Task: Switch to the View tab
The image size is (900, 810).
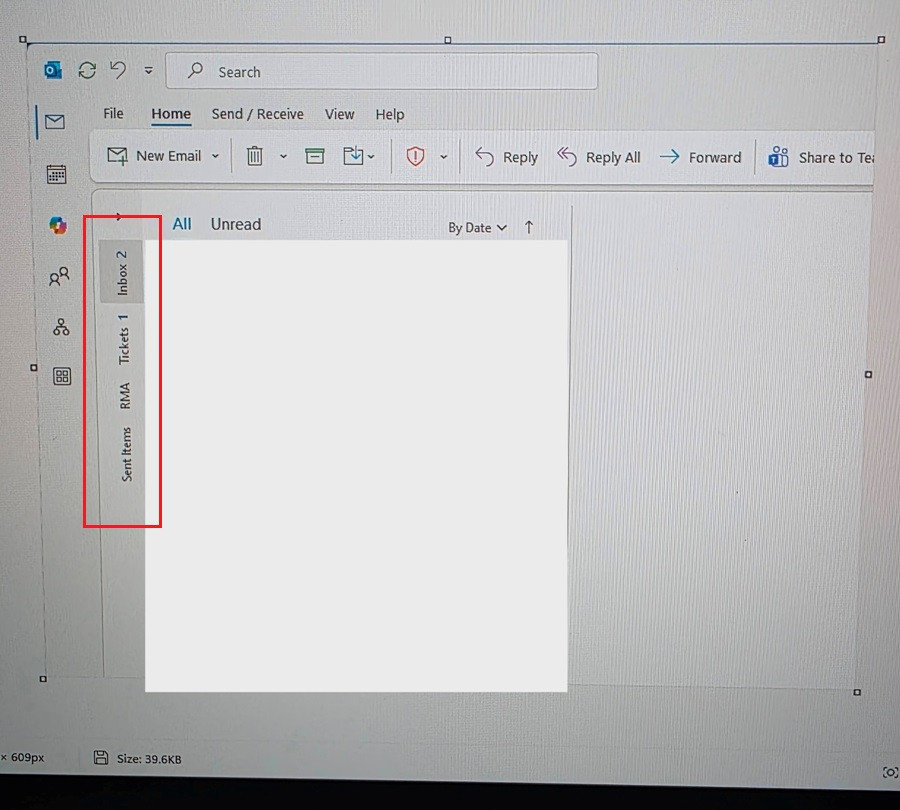Action: click(339, 114)
